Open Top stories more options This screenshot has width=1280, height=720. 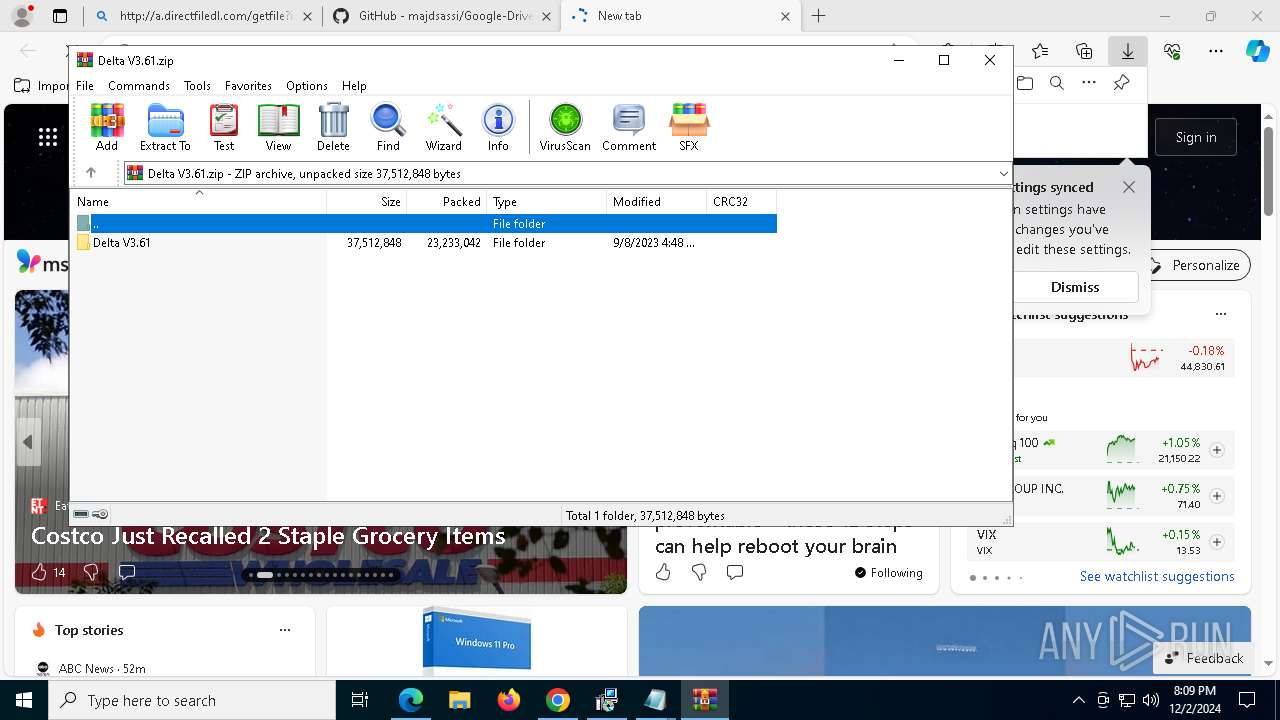(285, 630)
